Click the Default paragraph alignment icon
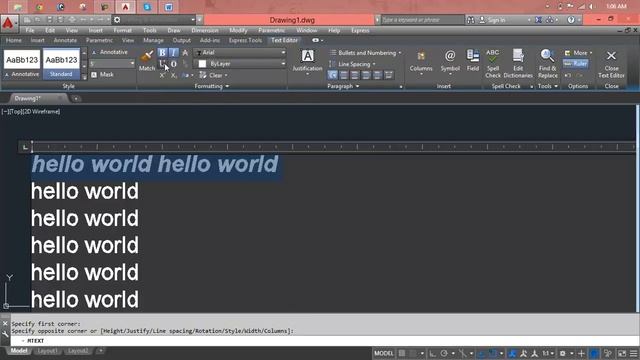This screenshot has width=640, height=360. point(333,75)
